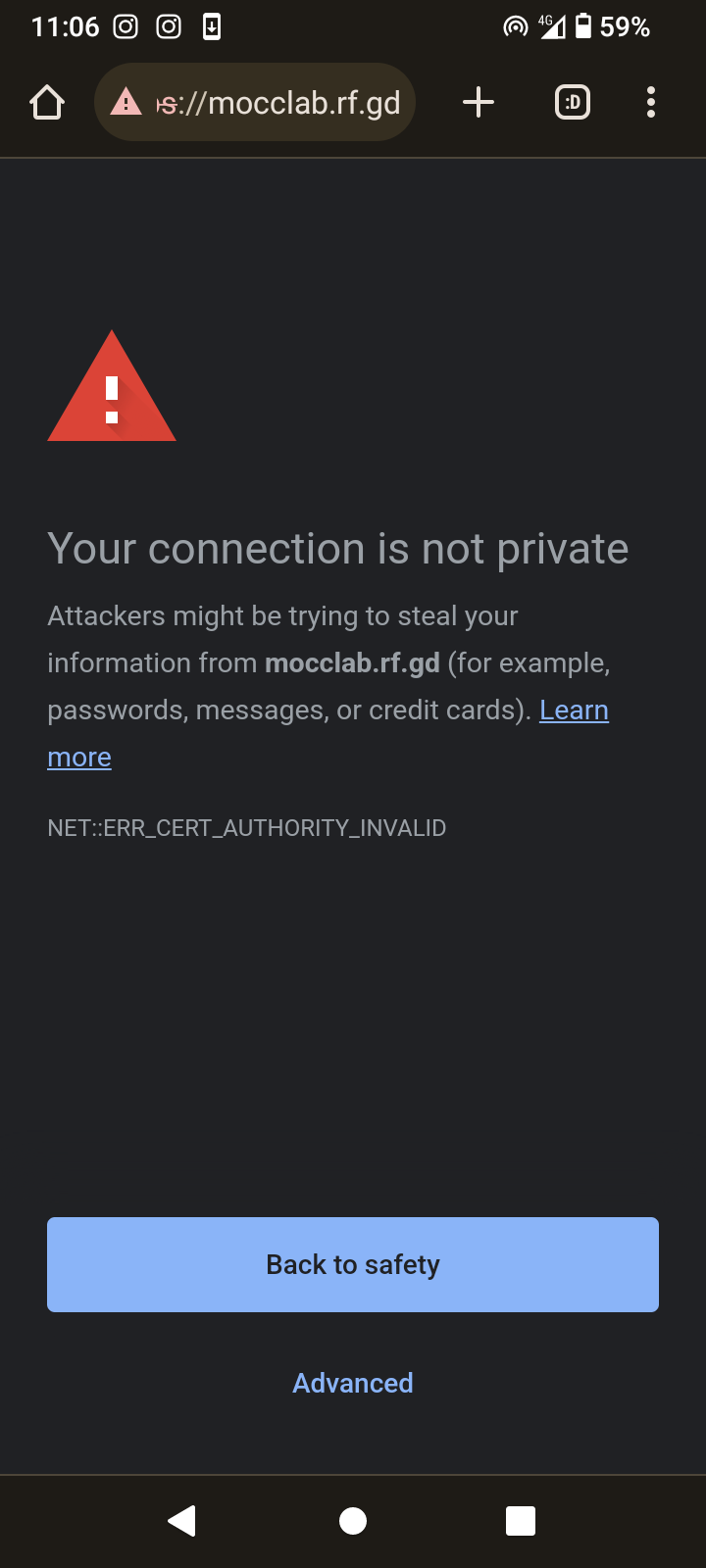Open recent apps with the square button
706x1568 pixels.
click(x=521, y=1521)
